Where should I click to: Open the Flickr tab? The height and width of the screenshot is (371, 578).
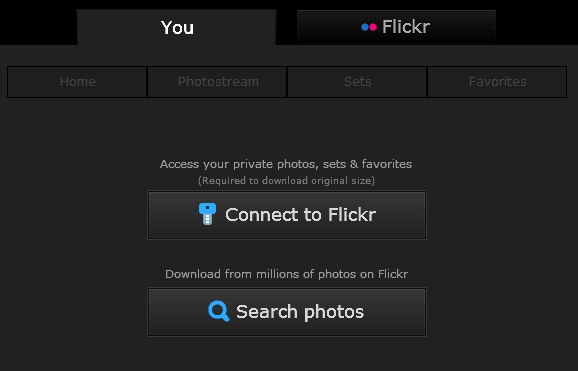tap(396, 27)
